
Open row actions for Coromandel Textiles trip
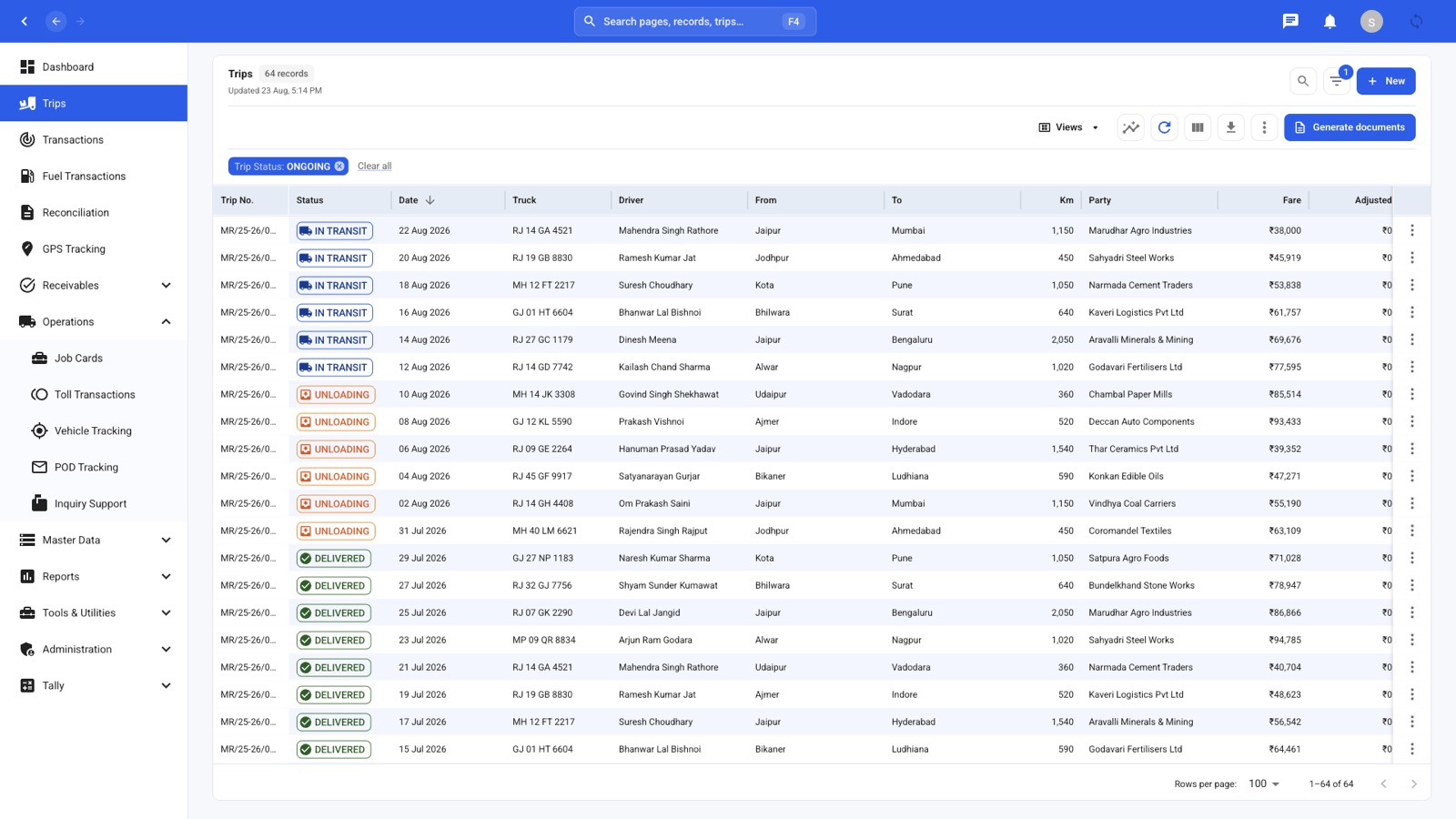coord(1411,531)
